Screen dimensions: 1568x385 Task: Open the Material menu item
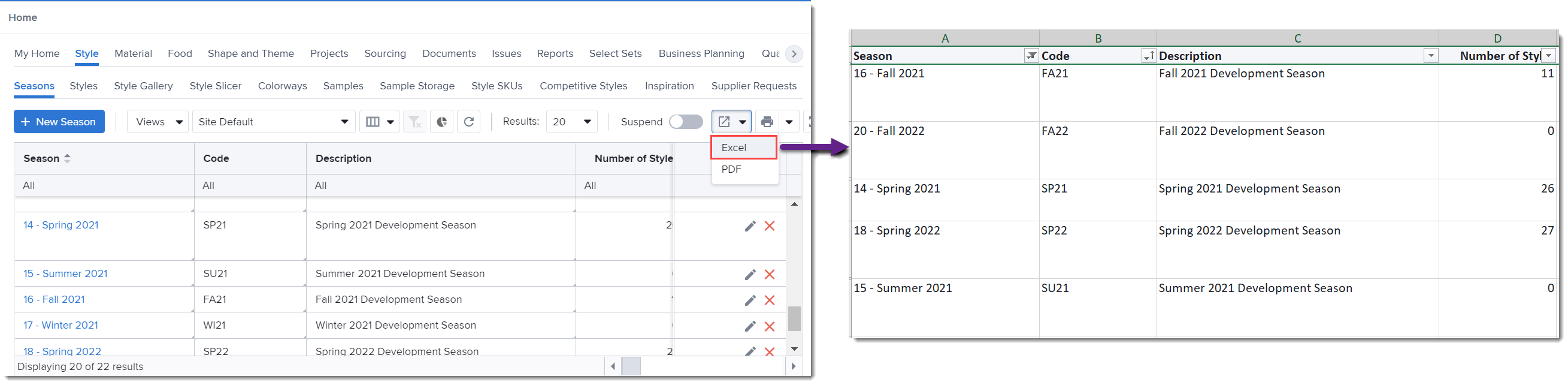[x=134, y=53]
